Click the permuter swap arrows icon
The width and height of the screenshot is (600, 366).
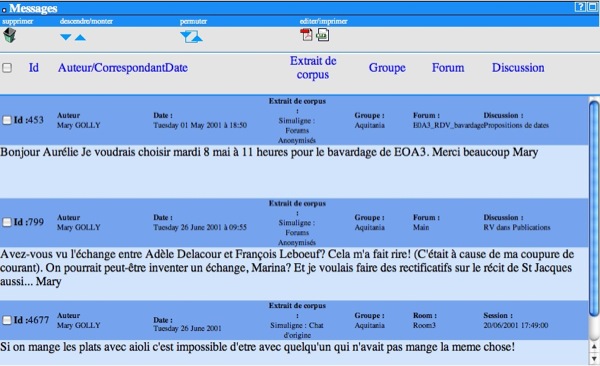191,37
